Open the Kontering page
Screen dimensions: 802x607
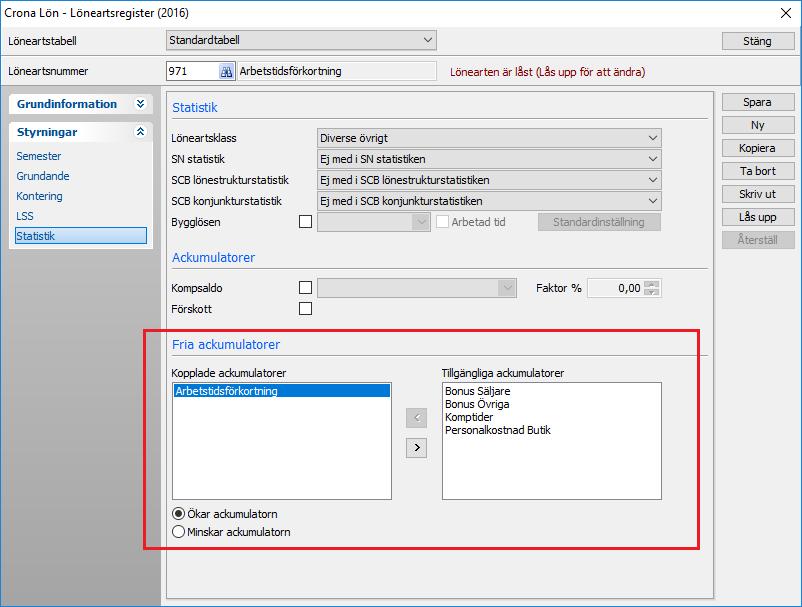click(39, 196)
